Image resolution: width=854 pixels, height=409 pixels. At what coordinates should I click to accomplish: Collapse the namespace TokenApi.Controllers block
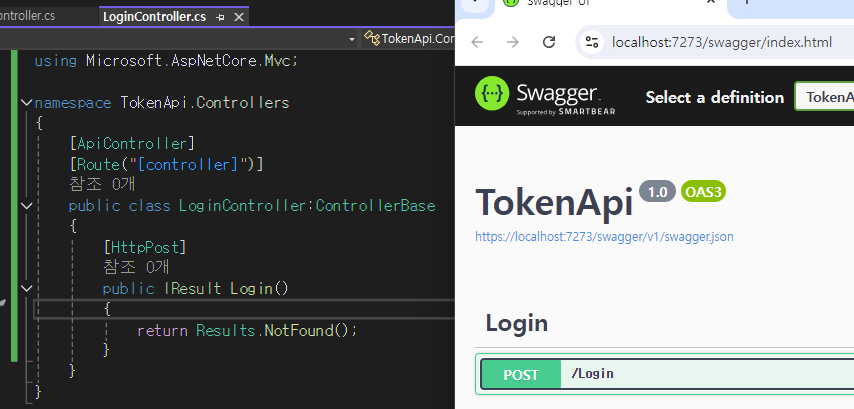point(26,102)
